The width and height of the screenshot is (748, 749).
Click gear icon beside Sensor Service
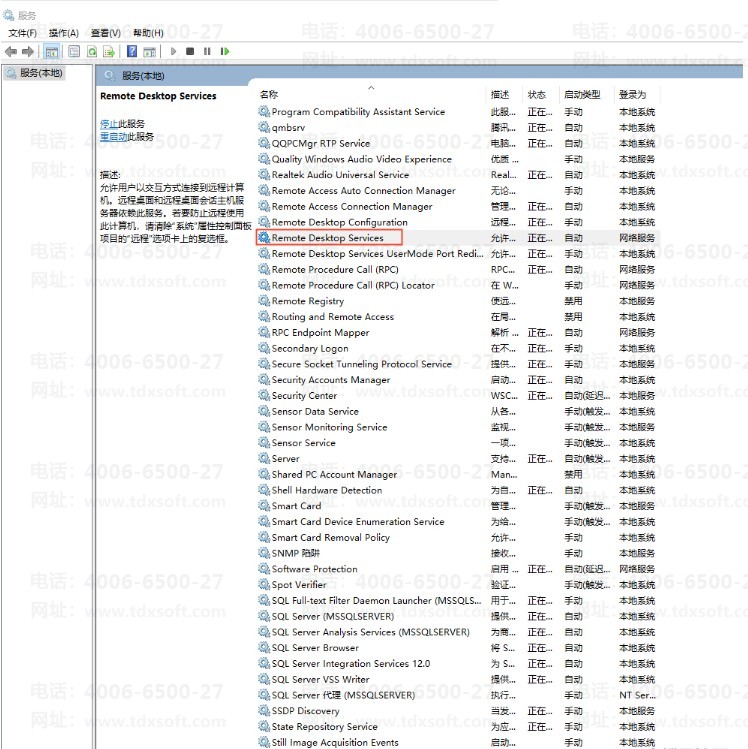click(264, 442)
